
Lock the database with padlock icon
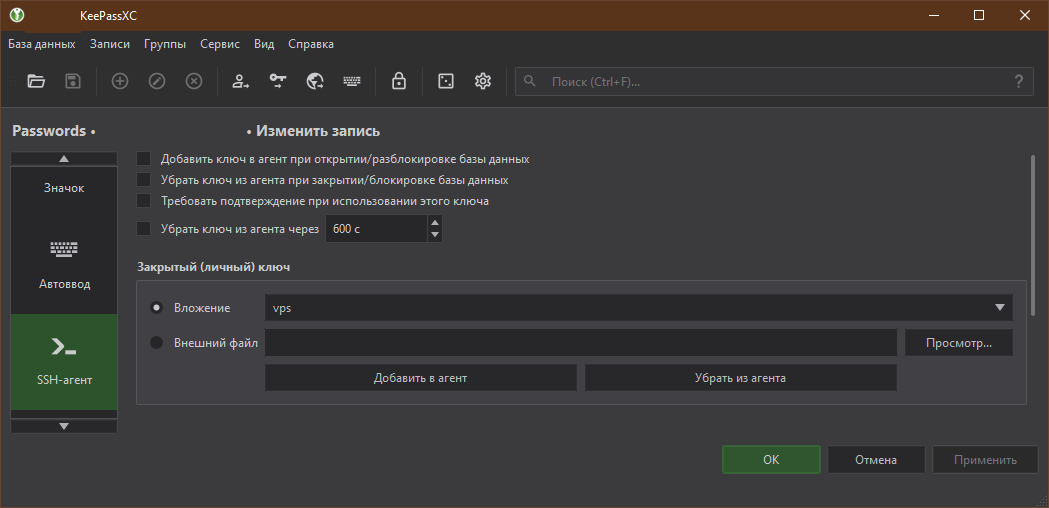[x=399, y=81]
